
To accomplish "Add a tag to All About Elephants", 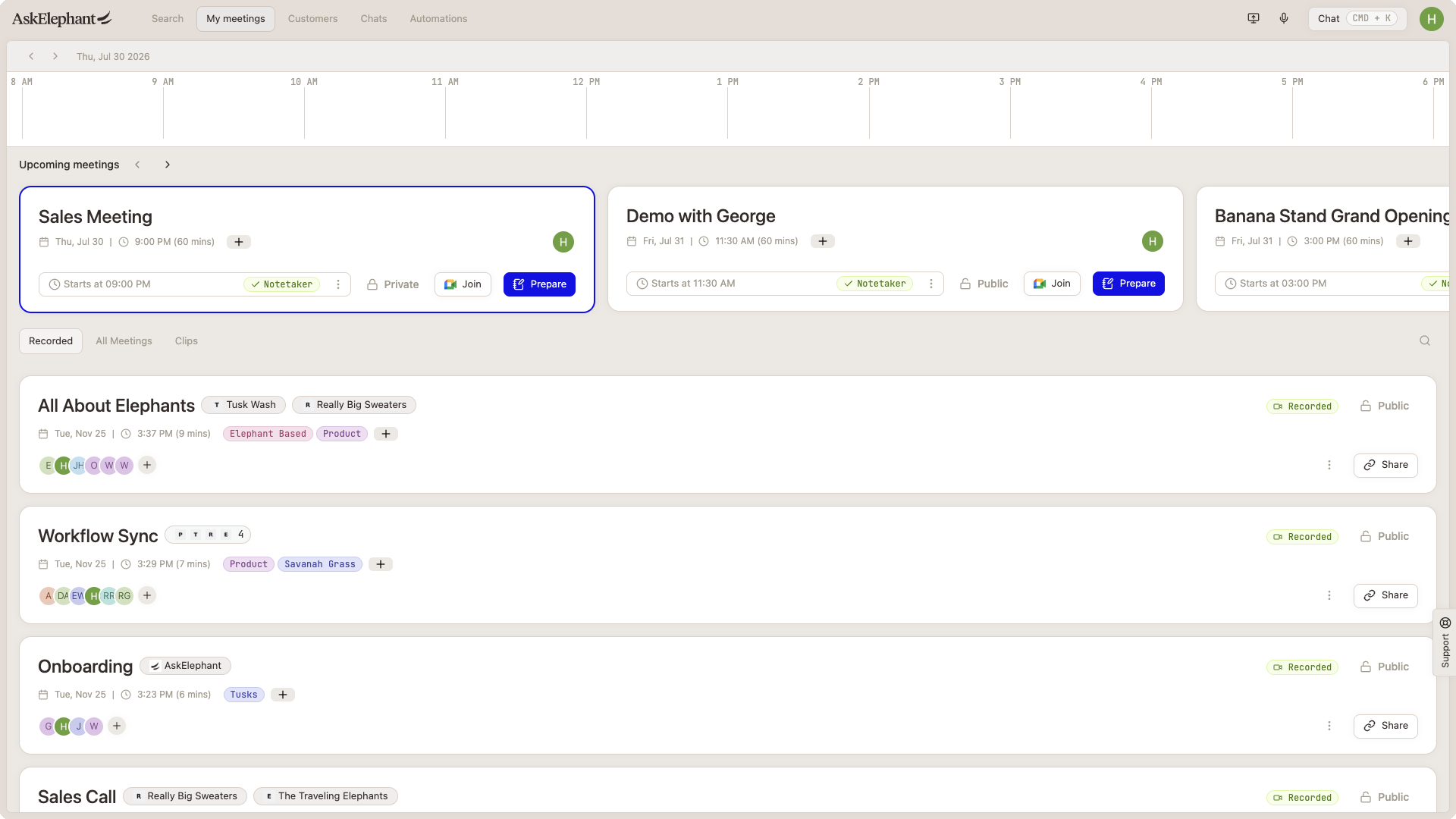I will click(386, 434).
